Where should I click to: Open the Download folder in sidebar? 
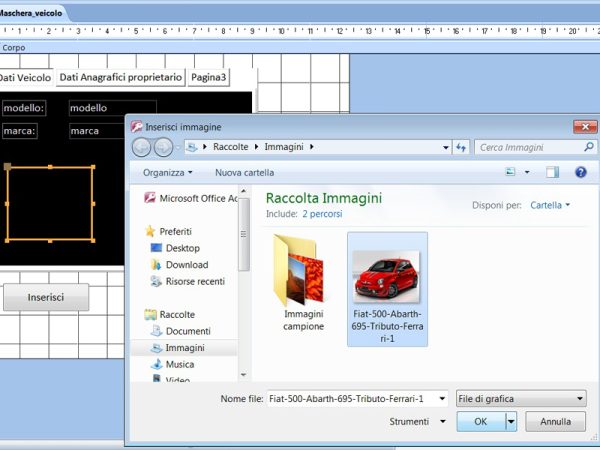click(x=186, y=265)
